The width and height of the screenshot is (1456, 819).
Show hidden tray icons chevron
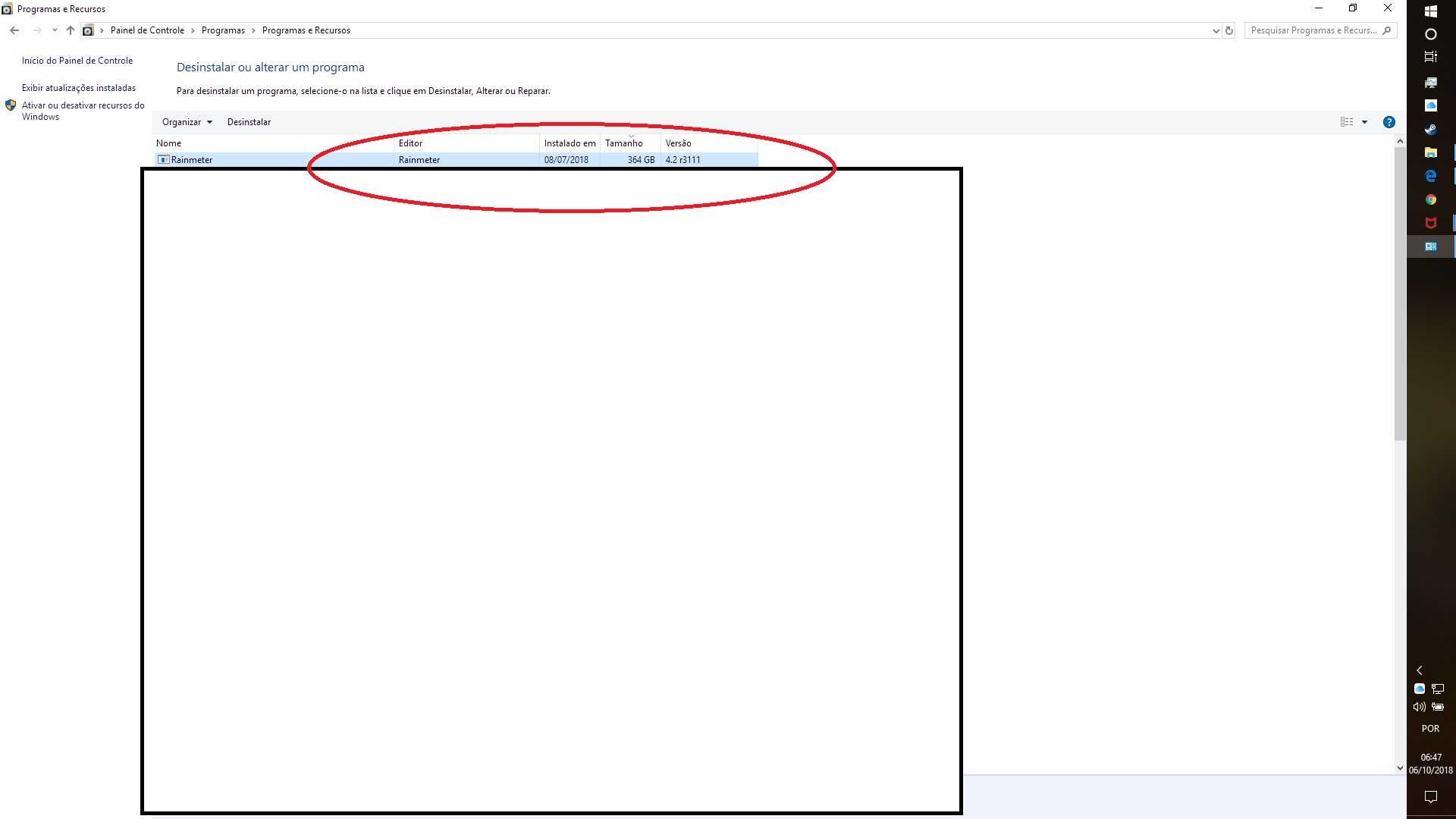click(1420, 670)
